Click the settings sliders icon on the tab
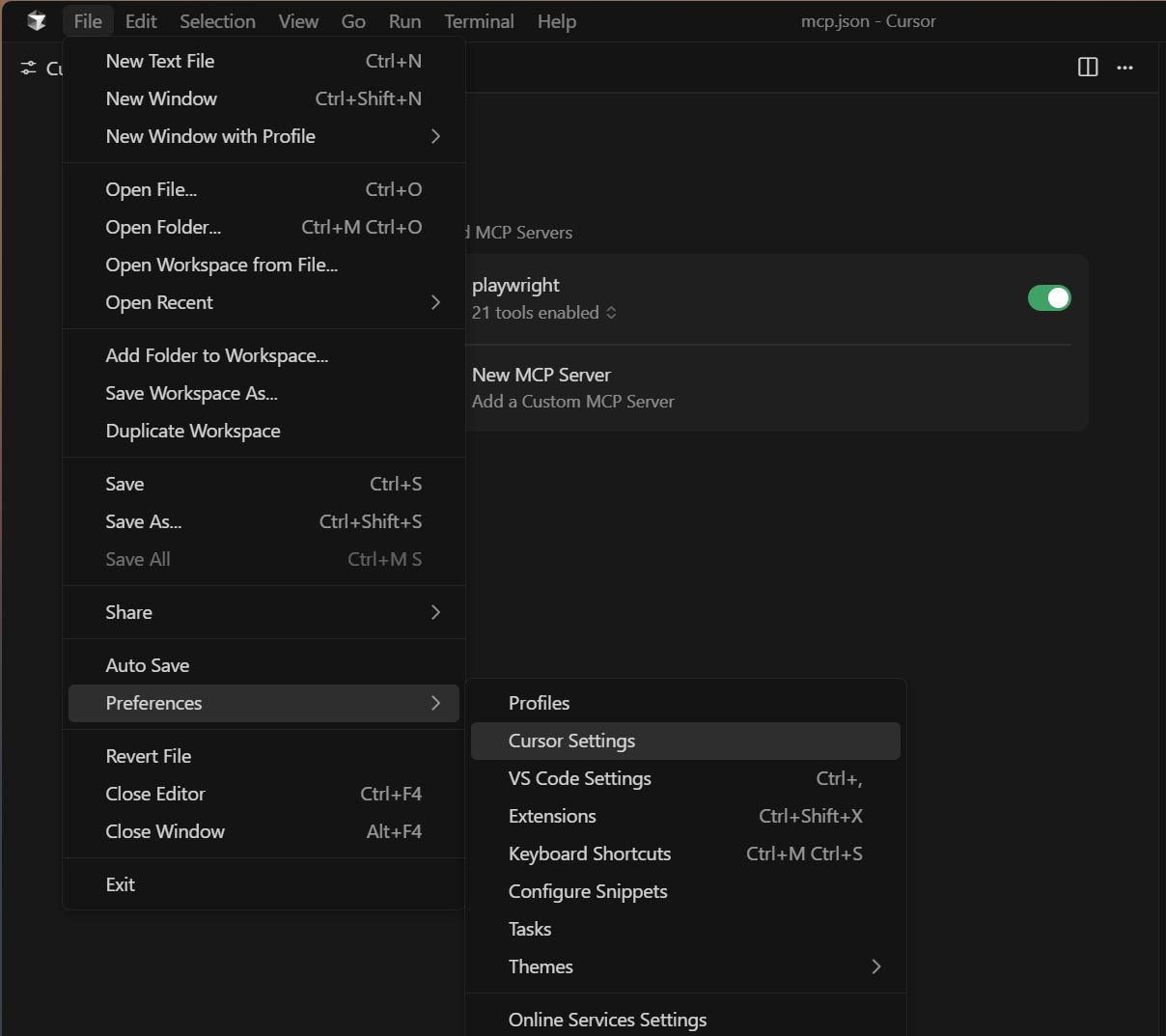The width and height of the screenshot is (1166, 1036). pyautogui.click(x=29, y=68)
